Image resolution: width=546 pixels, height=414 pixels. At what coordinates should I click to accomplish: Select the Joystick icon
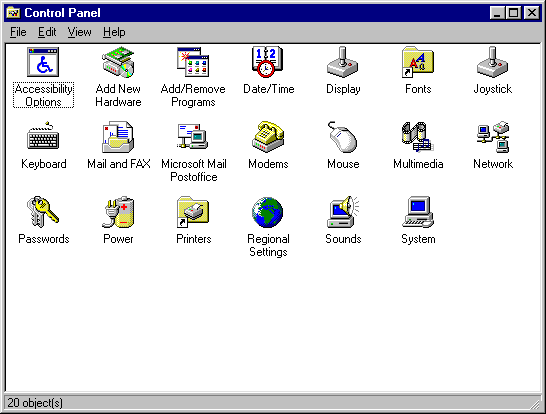click(x=492, y=62)
